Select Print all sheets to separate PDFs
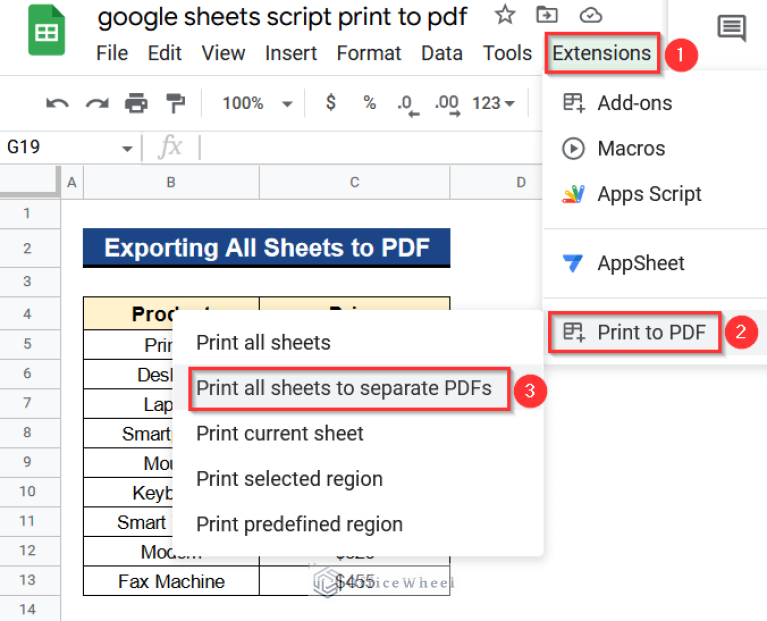Image resolution: width=767 pixels, height=621 pixels. point(358,388)
